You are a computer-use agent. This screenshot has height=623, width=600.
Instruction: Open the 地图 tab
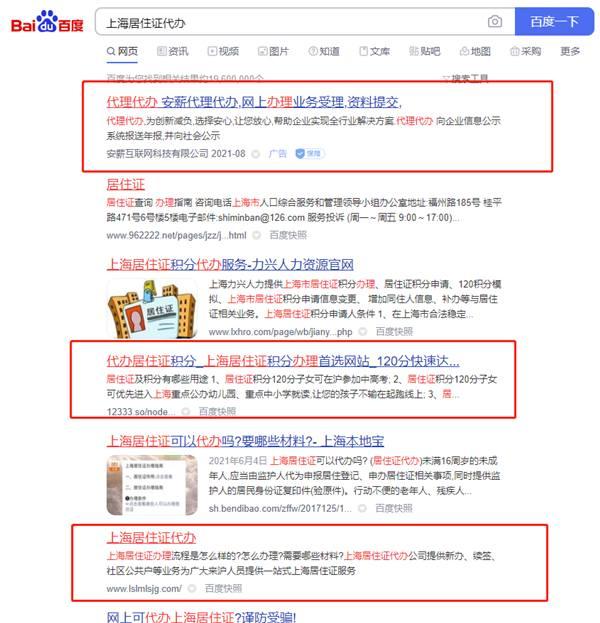click(475, 51)
